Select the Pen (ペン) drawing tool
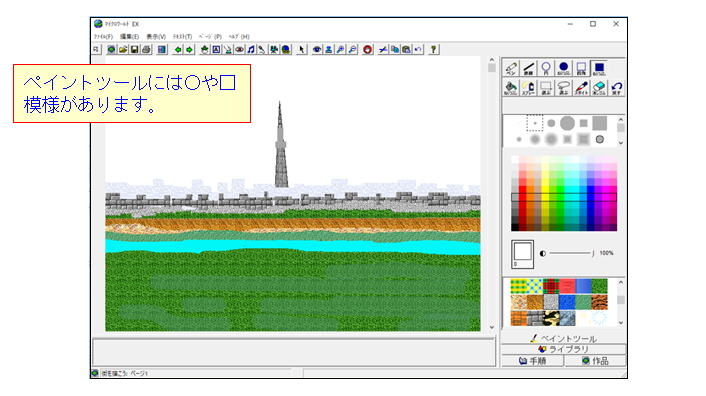Viewport: 706px width, 396px height. [511, 68]
